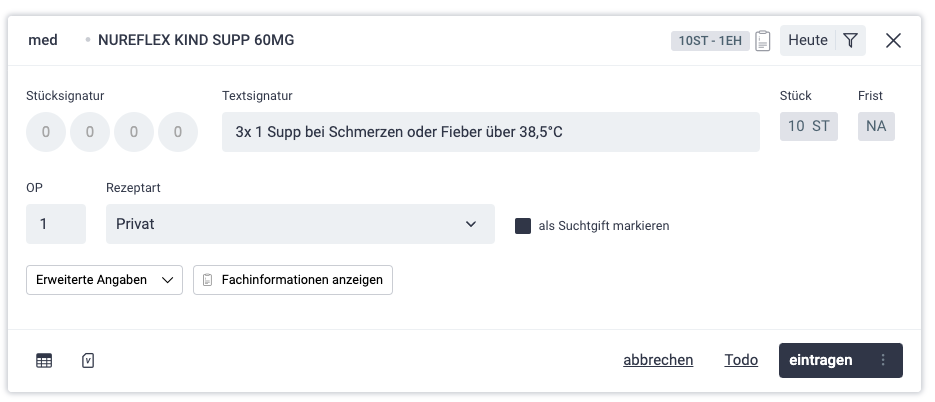935x402 pixels.
Task: Open the Rezeptart Privat dropdown
Action: tap(300, 224)
